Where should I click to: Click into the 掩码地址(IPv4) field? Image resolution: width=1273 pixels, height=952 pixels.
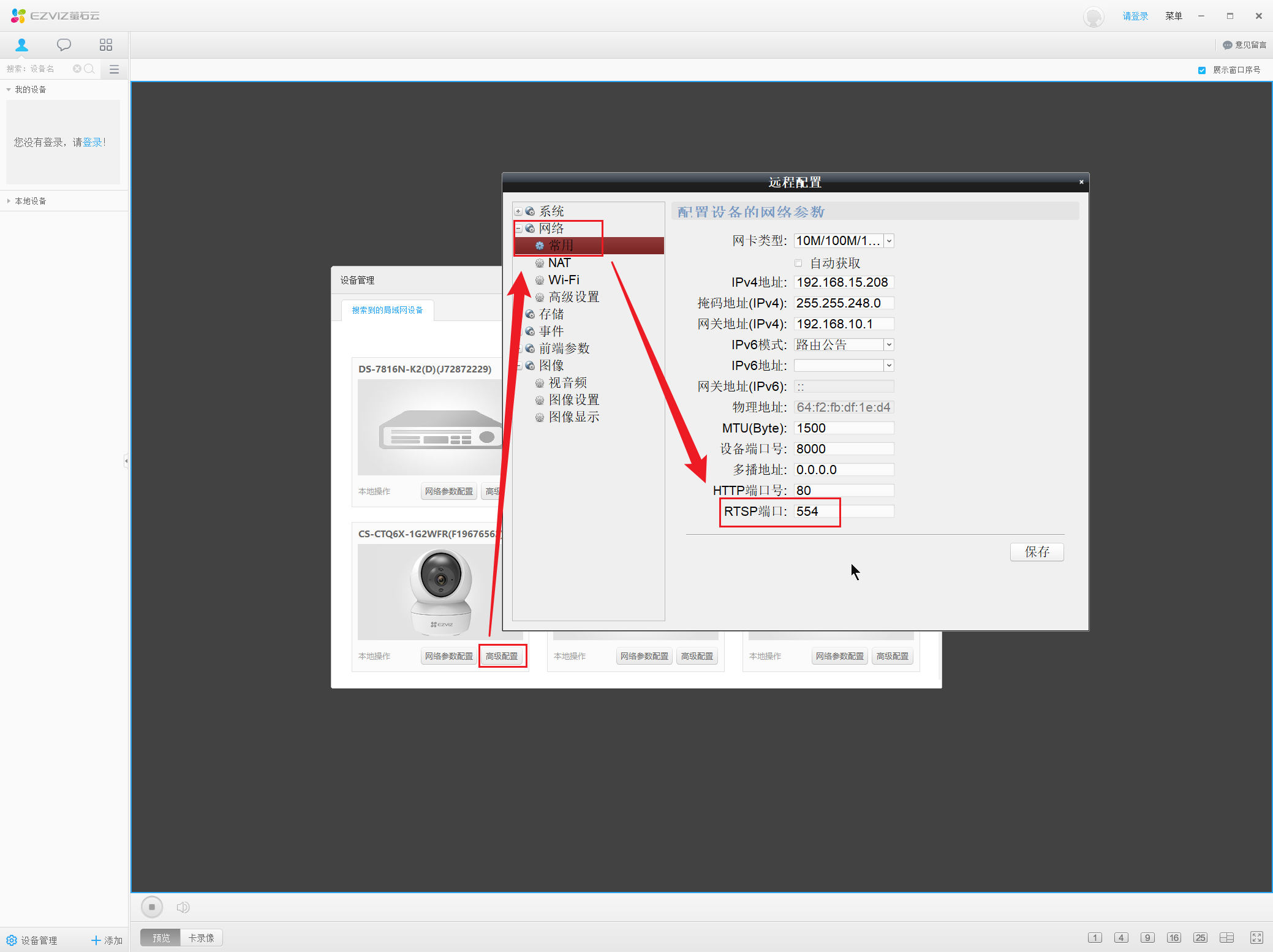coord(844,303)
